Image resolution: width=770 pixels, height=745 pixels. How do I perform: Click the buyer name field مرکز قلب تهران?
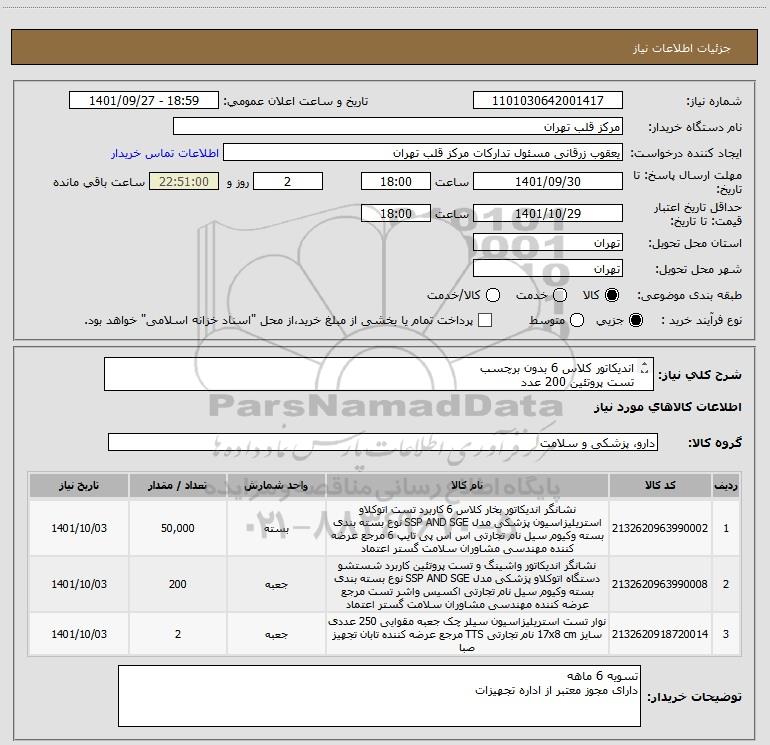(x=398, y=127)
